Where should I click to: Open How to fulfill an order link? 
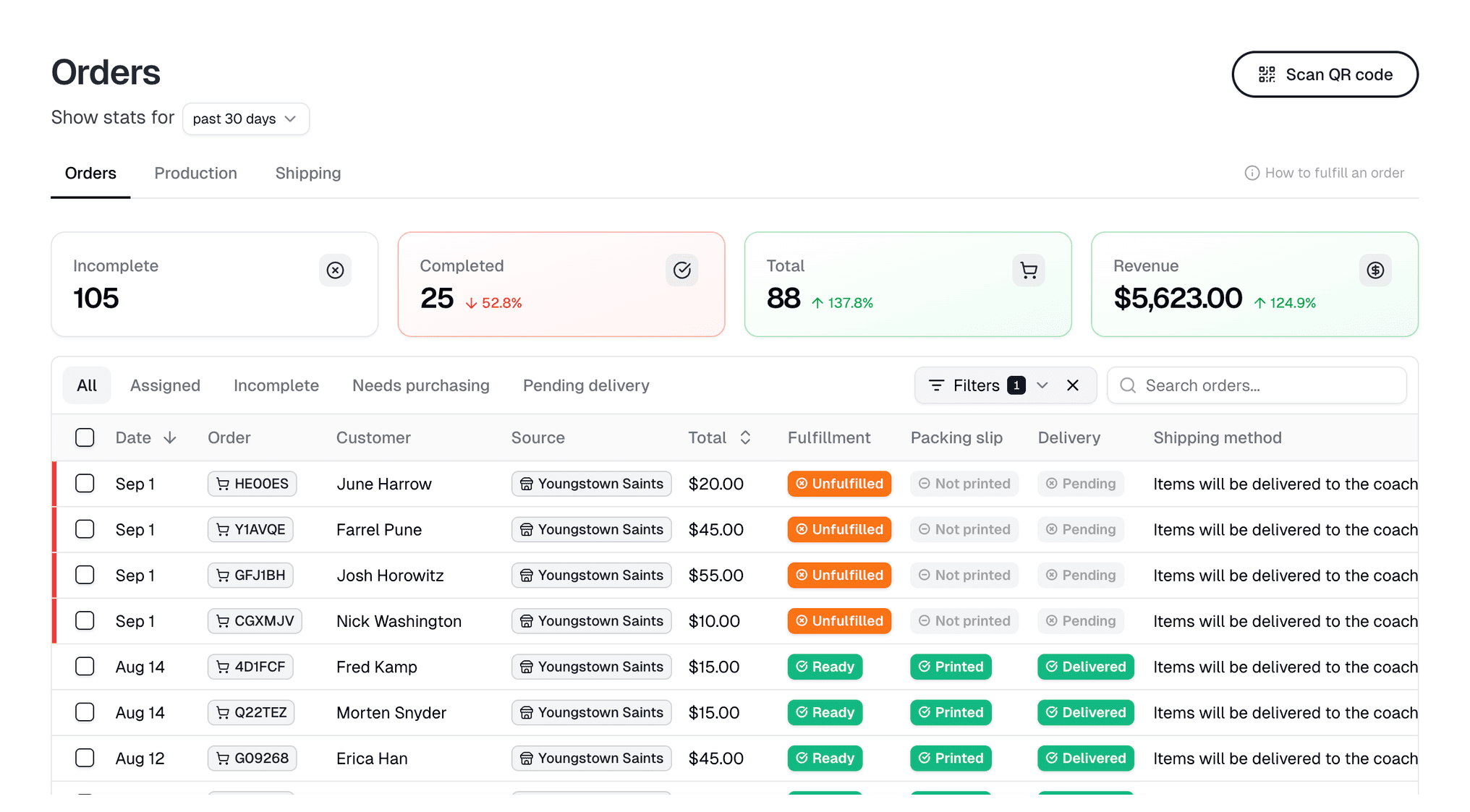1324,173
